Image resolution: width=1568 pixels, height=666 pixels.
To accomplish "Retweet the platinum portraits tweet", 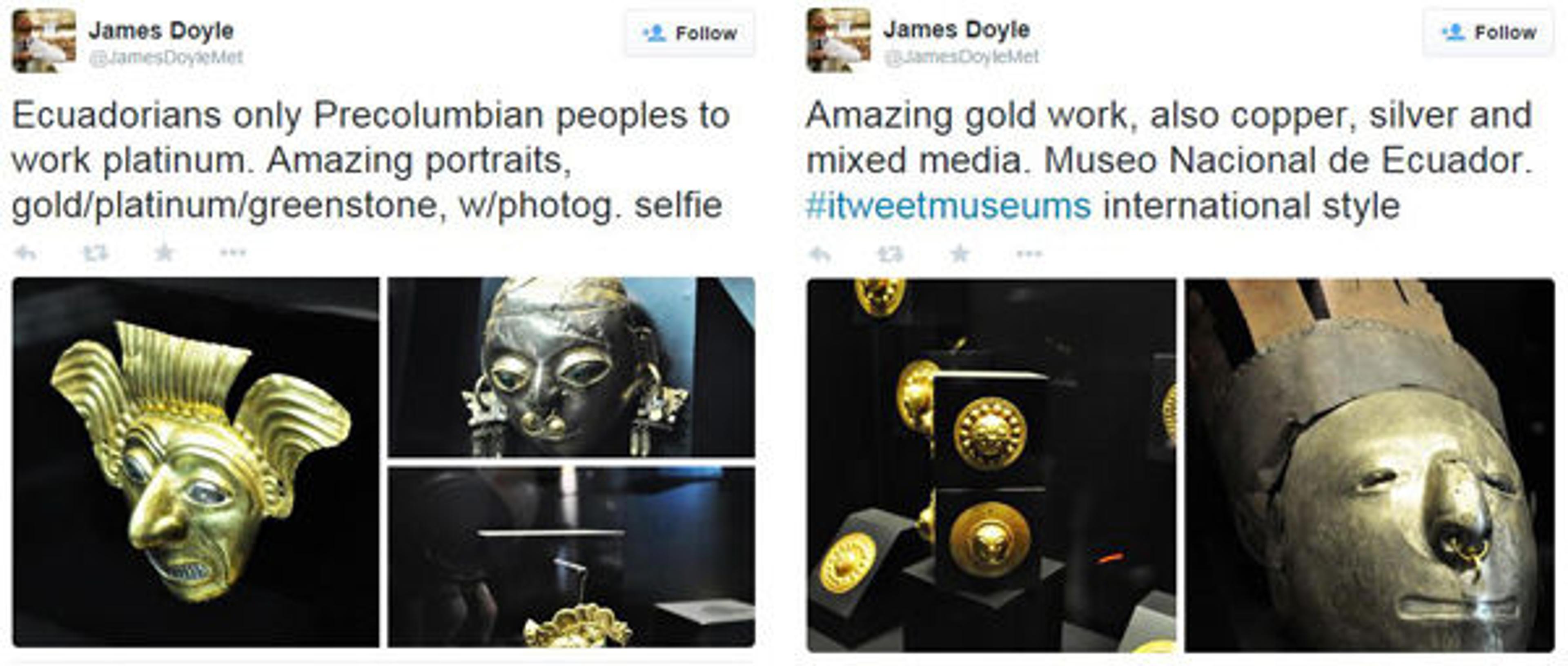I will coord(96,253).
